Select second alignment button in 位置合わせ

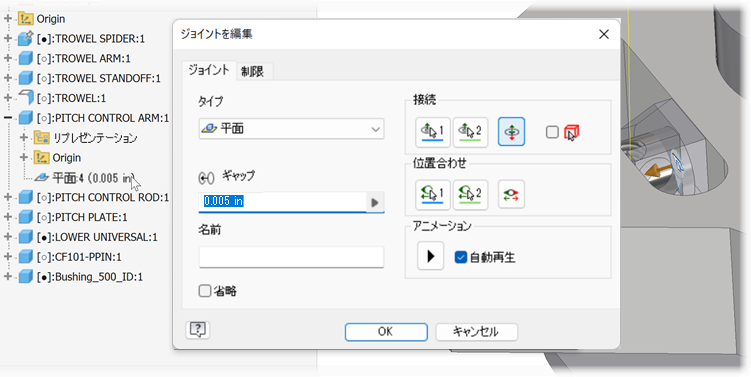pyautogui.click(x=470, y=194)
